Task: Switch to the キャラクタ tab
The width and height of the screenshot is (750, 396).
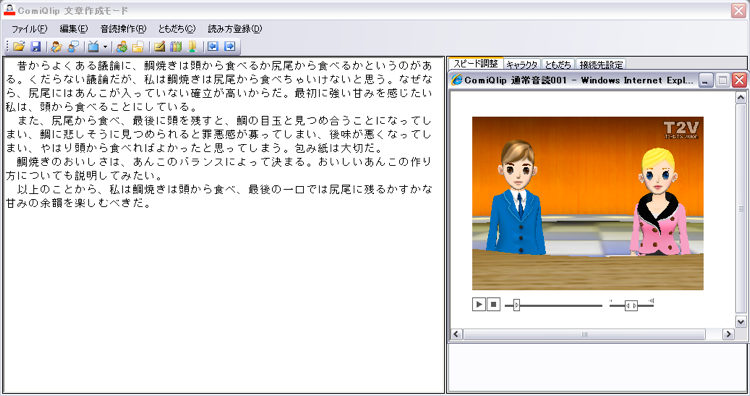Action: click(522, 64)
